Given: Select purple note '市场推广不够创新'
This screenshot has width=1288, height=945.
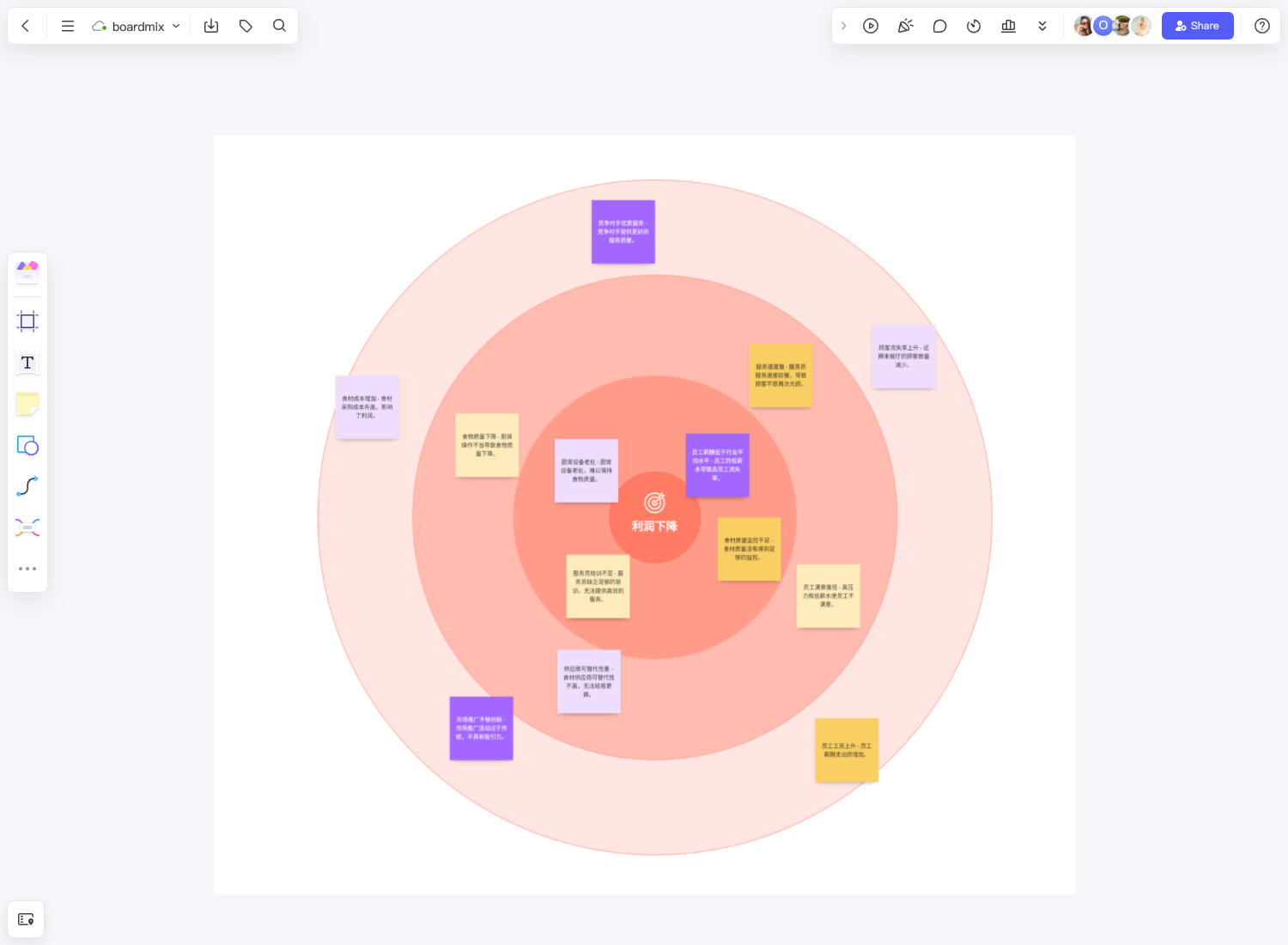Looking at the screenshot, I should [482, 729].
